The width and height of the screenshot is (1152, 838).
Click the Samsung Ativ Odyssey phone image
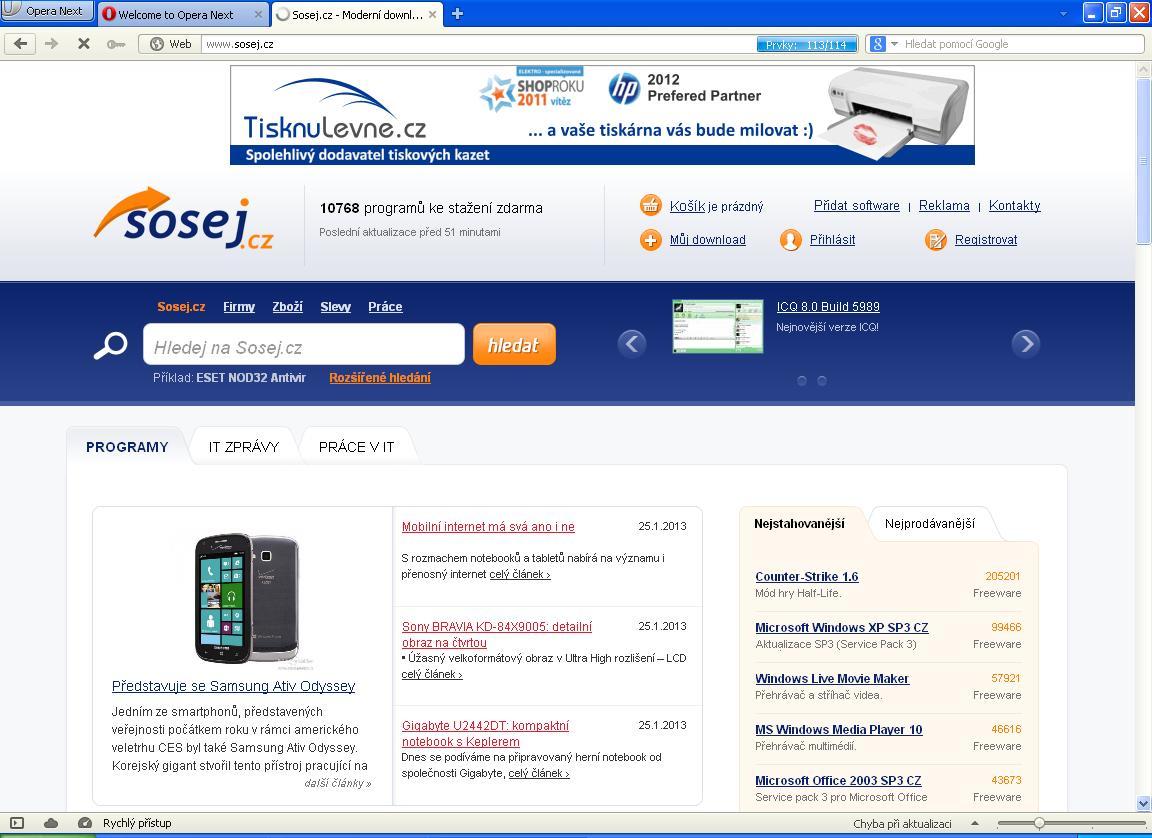247,598
